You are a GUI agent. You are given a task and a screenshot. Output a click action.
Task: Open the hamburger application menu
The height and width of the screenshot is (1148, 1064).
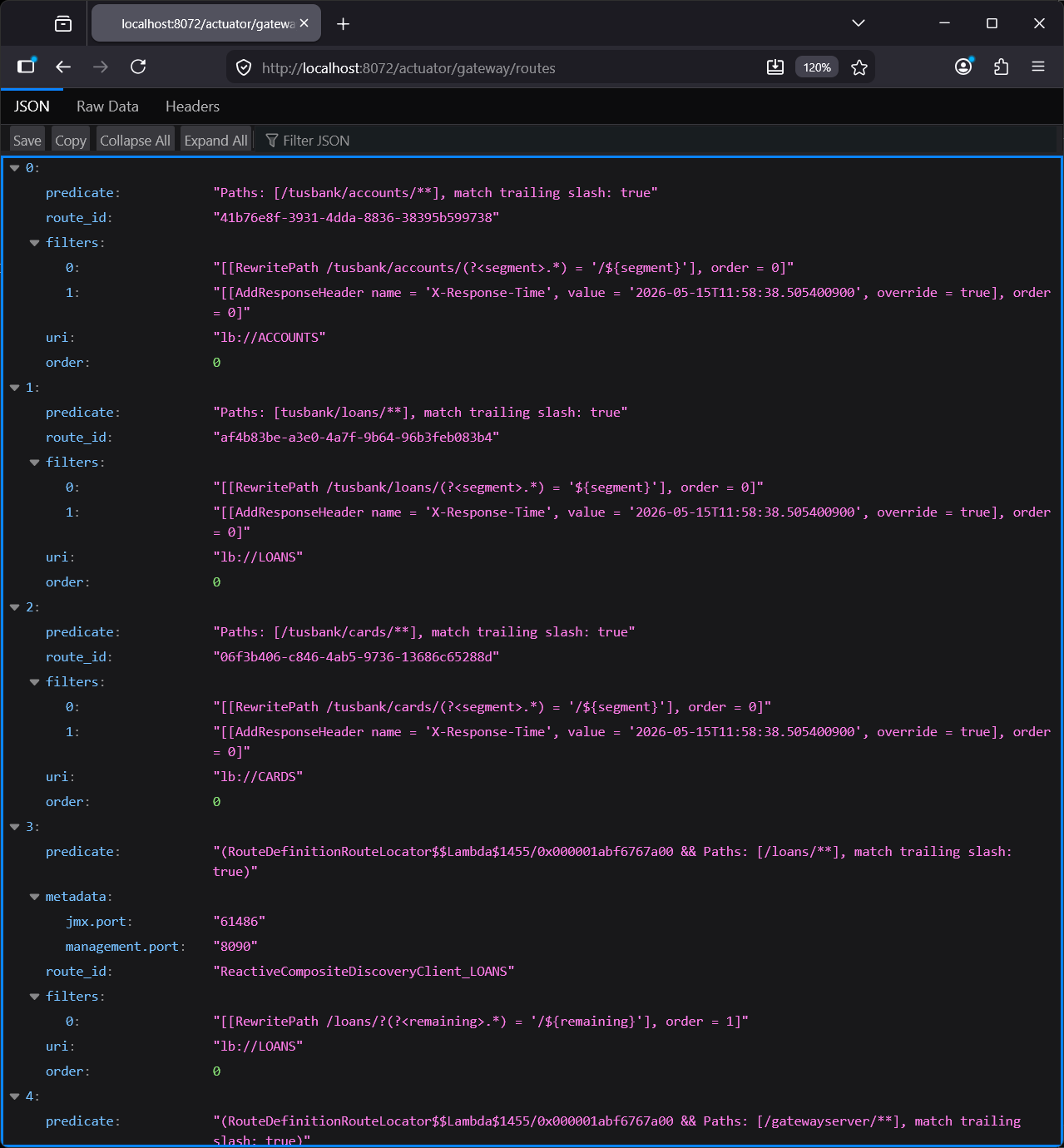(1038, 67)
